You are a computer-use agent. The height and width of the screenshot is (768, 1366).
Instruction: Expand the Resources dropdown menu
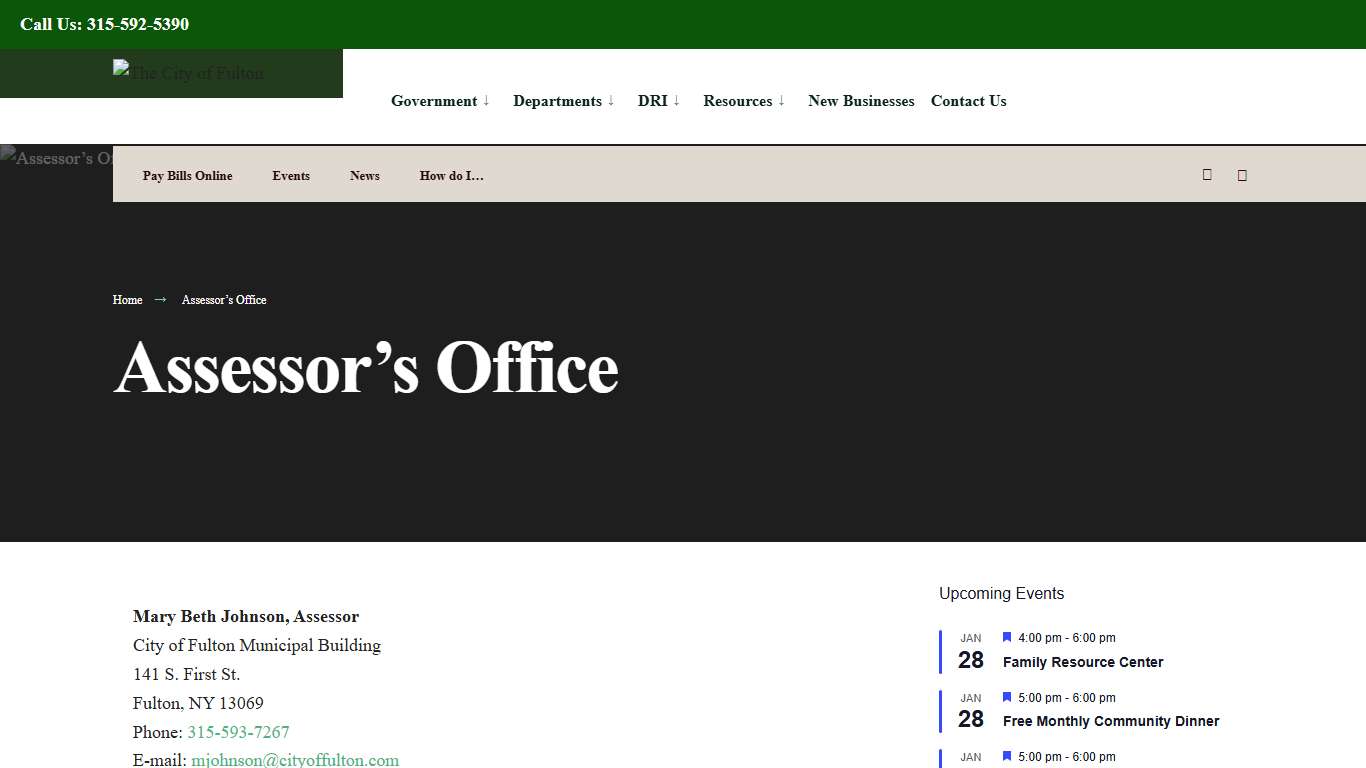[x=738, y=100]
